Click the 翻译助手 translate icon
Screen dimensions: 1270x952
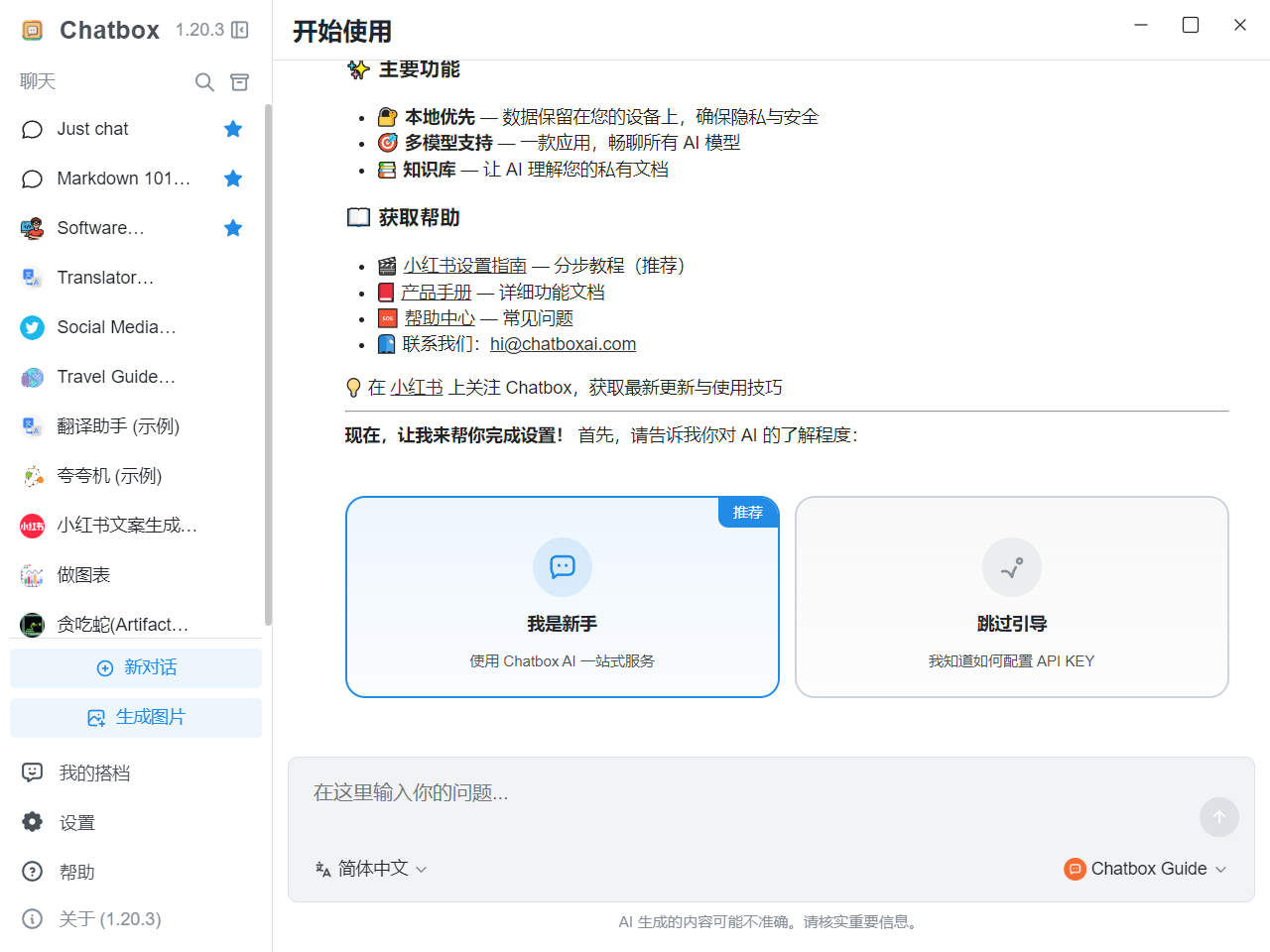[x=32, y=426]
